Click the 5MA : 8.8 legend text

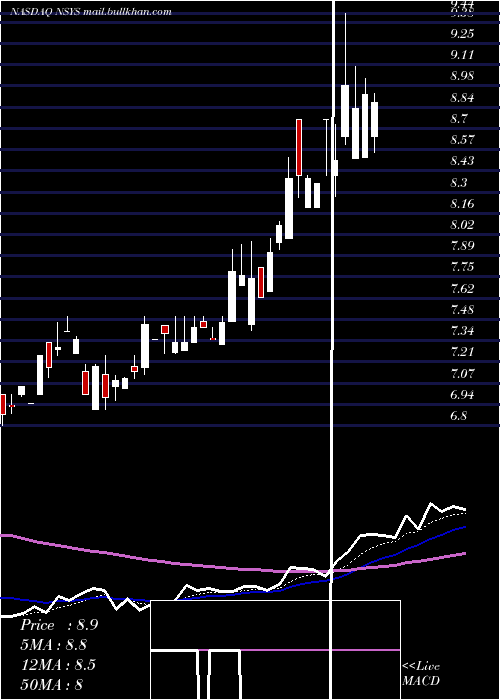[x=54, y=645]
